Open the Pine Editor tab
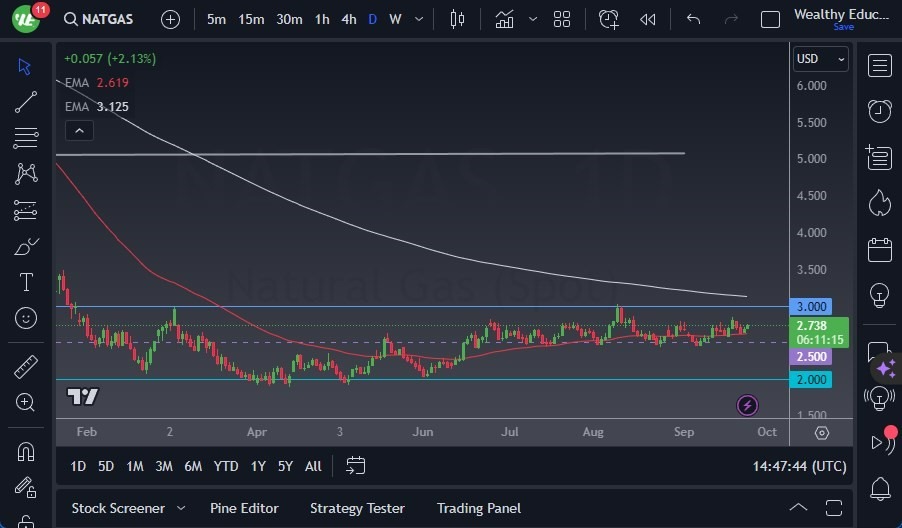The height and width of the screenshot is (528, 902). [244, 508]
